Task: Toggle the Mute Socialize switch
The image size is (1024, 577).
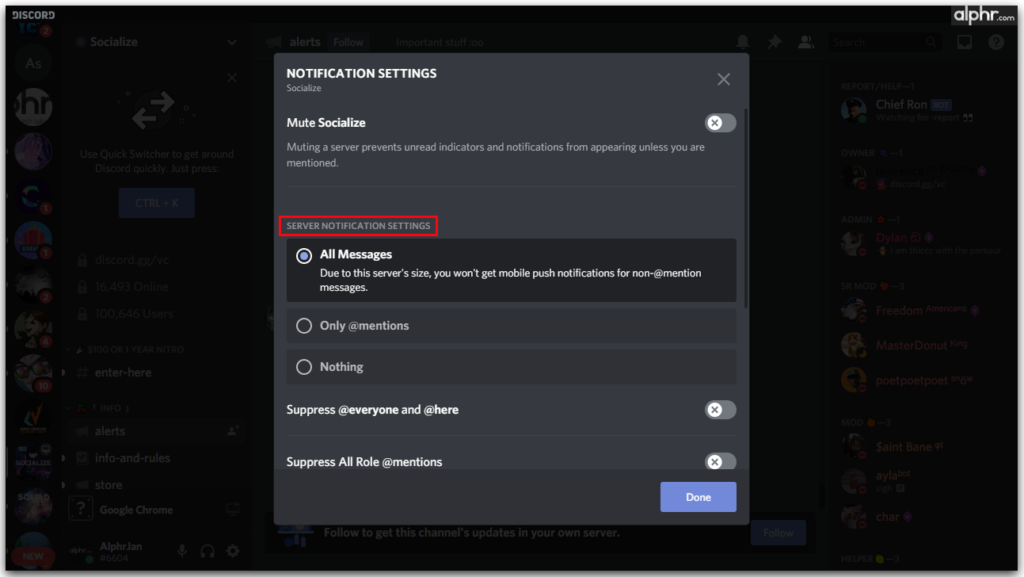Action: (718, 122)
